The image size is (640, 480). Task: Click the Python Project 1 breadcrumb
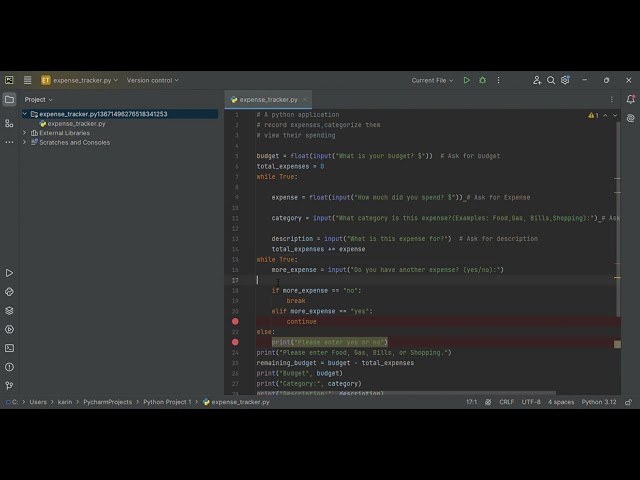pyautogui.click(x=167, y=402)
